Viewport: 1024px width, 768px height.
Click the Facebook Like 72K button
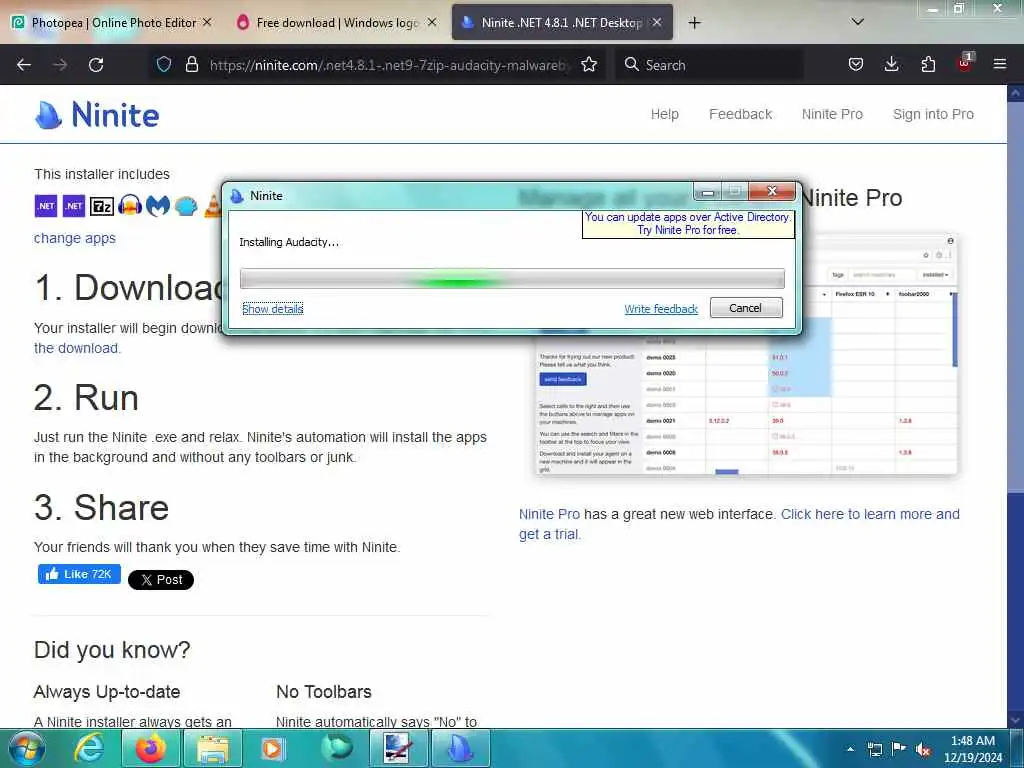(79, 574)
